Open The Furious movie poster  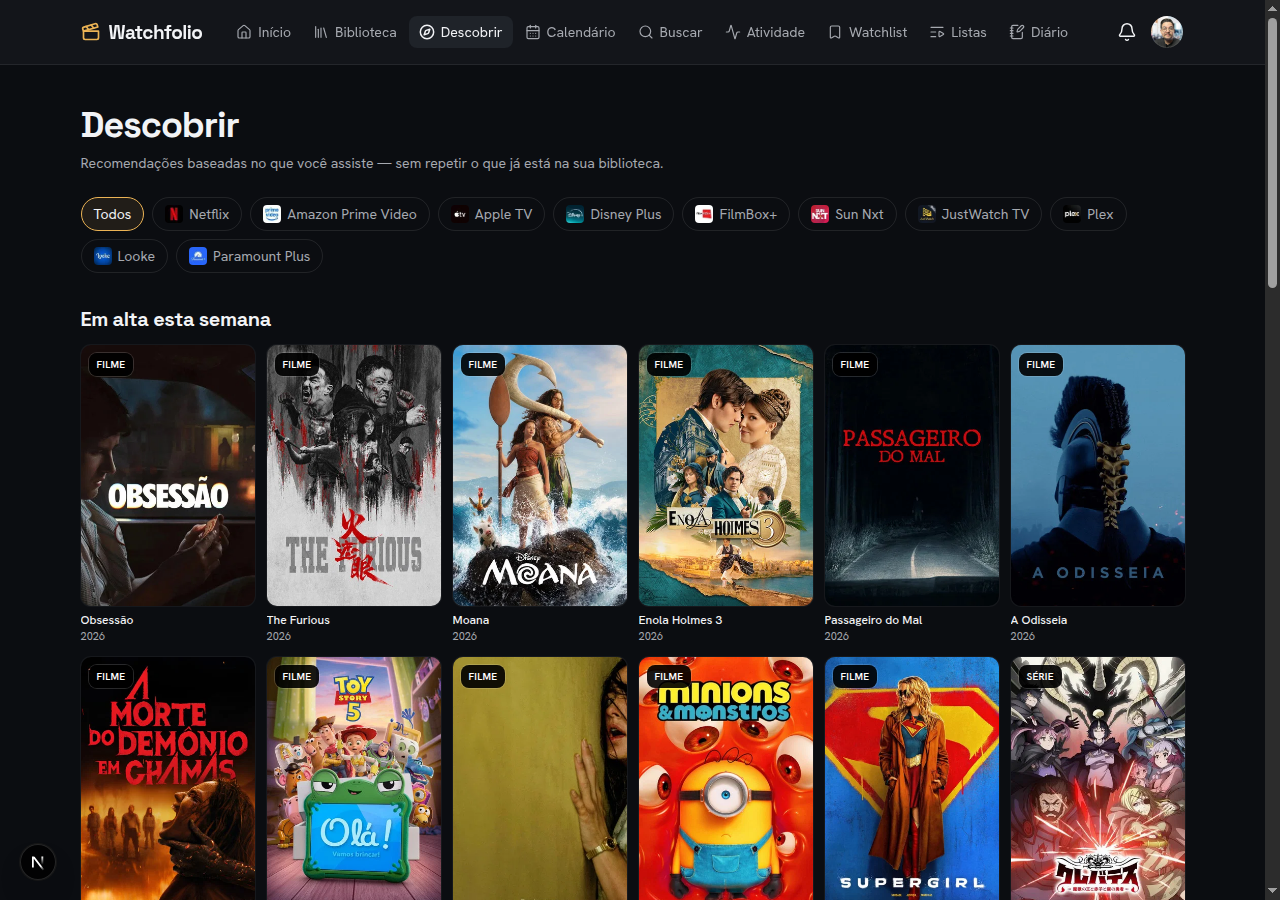[354, 475]
